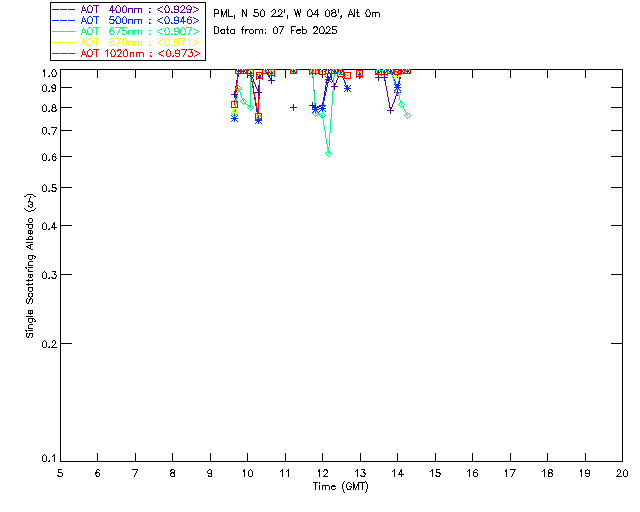Pick the AOT 675nm legend entry
640x512 pixels.
coord(127,32)
